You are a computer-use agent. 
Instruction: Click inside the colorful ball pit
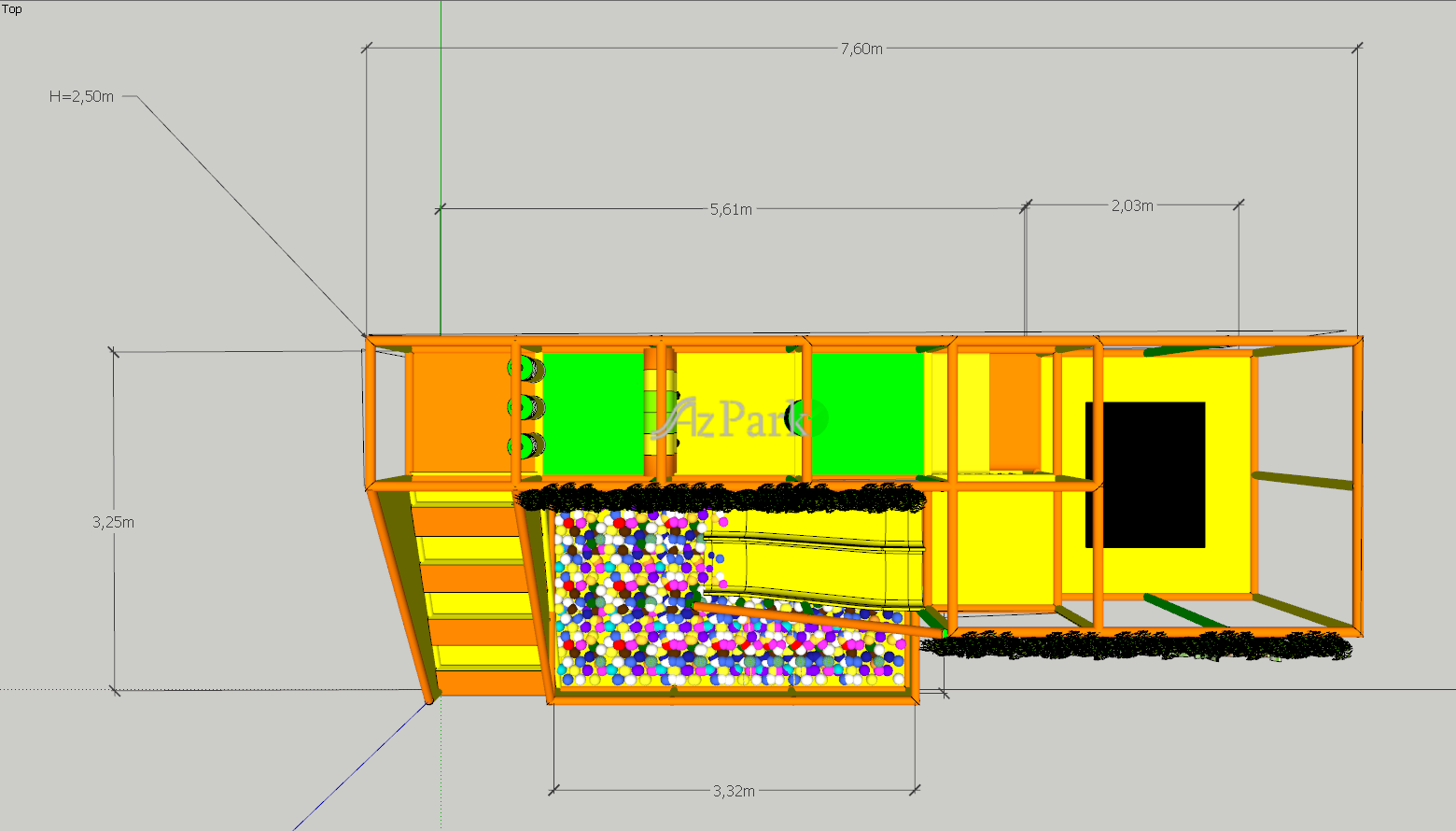pos(625,598)
